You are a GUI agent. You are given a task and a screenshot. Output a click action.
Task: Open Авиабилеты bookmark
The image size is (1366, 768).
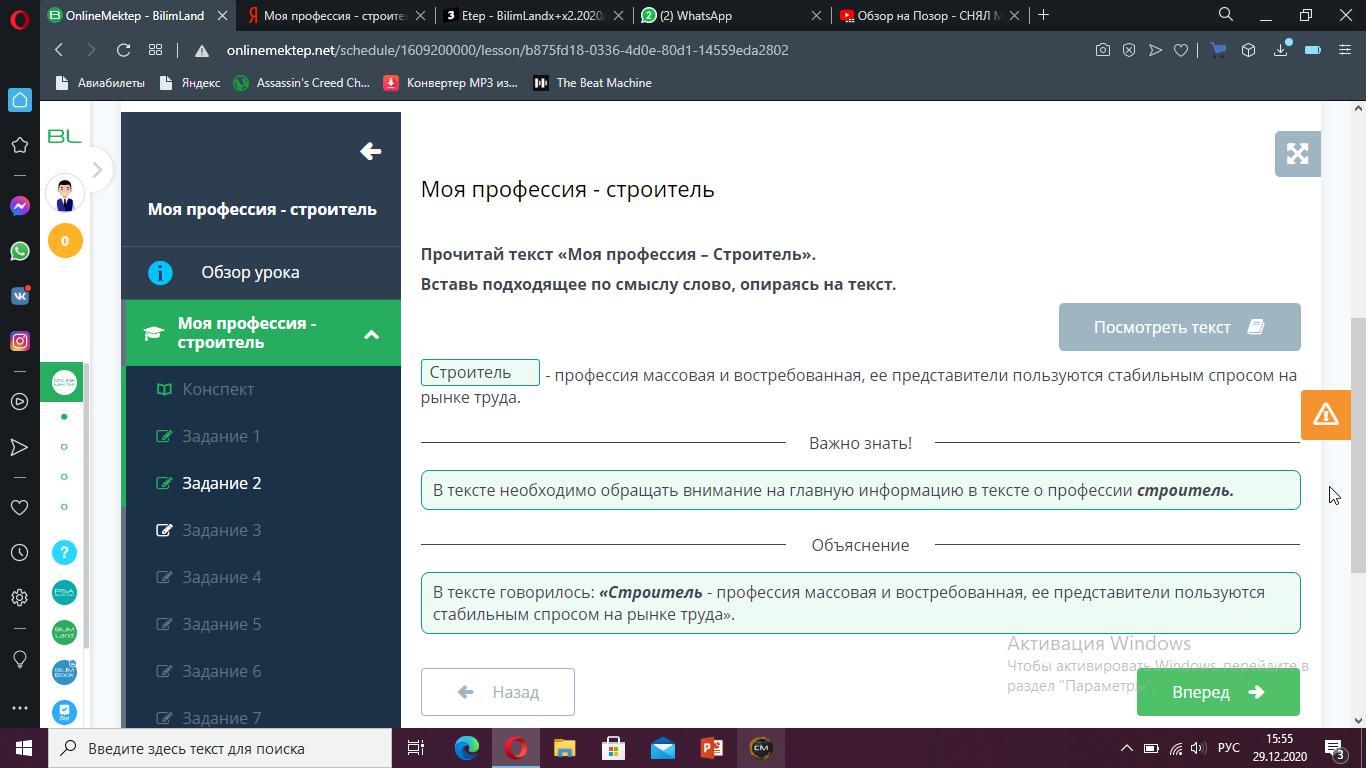[x=100, y=83]
